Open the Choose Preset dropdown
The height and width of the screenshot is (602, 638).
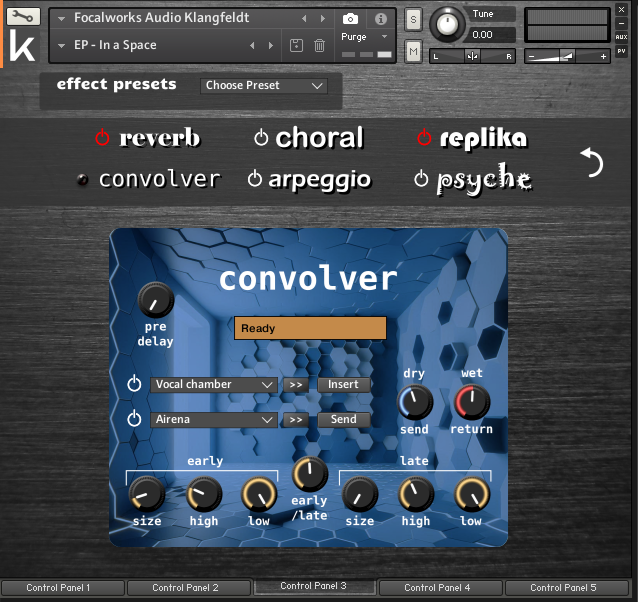[x=264, y=86]
